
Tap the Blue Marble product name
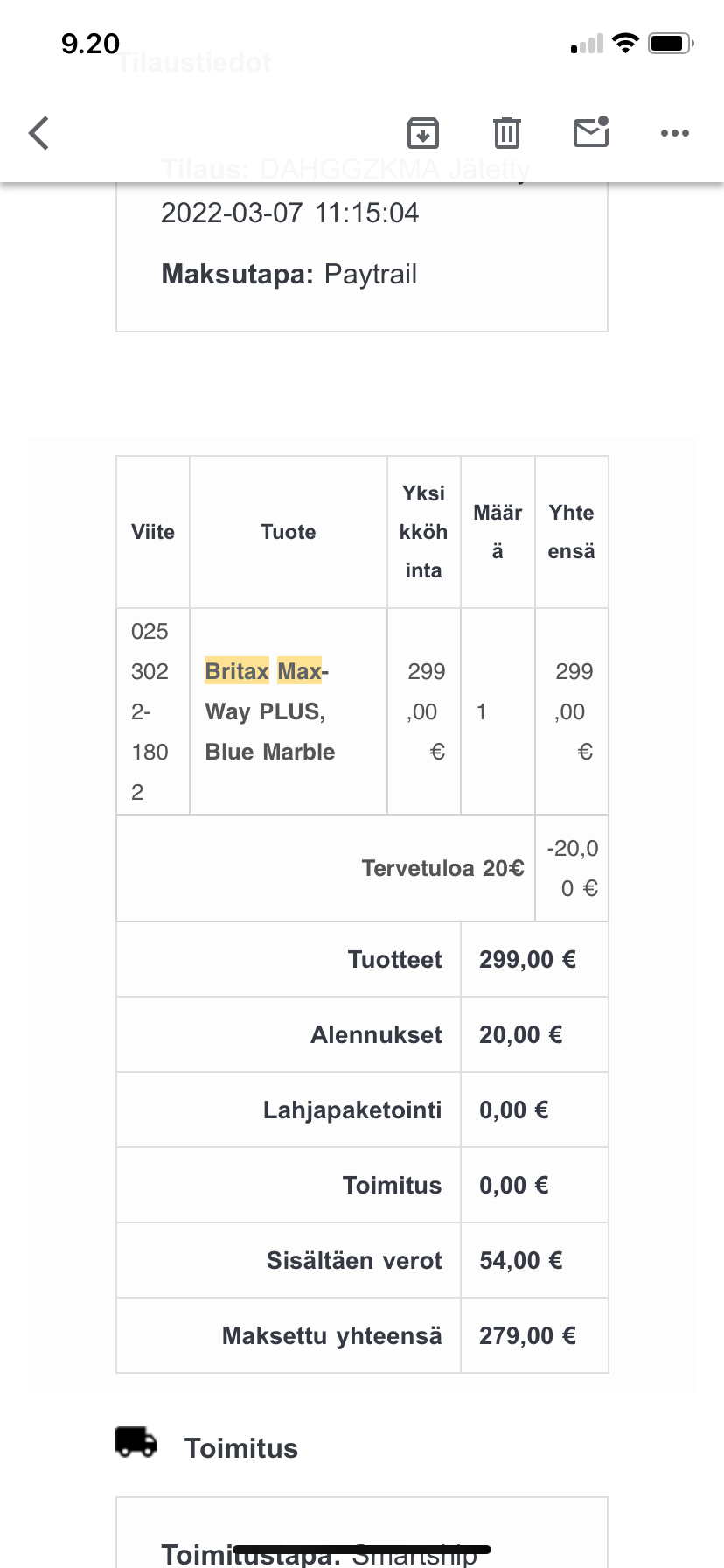point(269,752)
